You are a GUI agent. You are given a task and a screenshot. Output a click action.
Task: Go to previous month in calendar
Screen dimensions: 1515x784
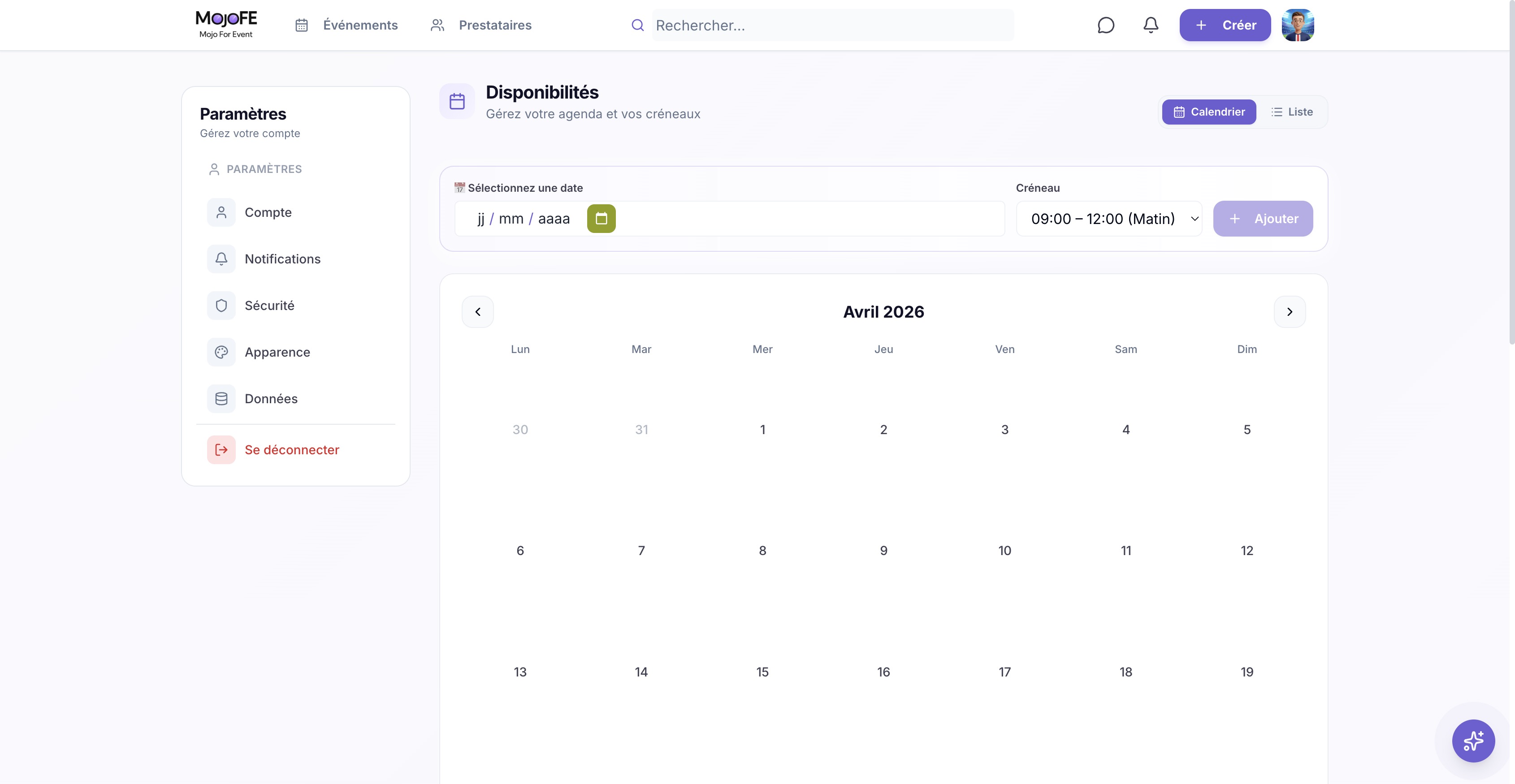coord(477,311)
